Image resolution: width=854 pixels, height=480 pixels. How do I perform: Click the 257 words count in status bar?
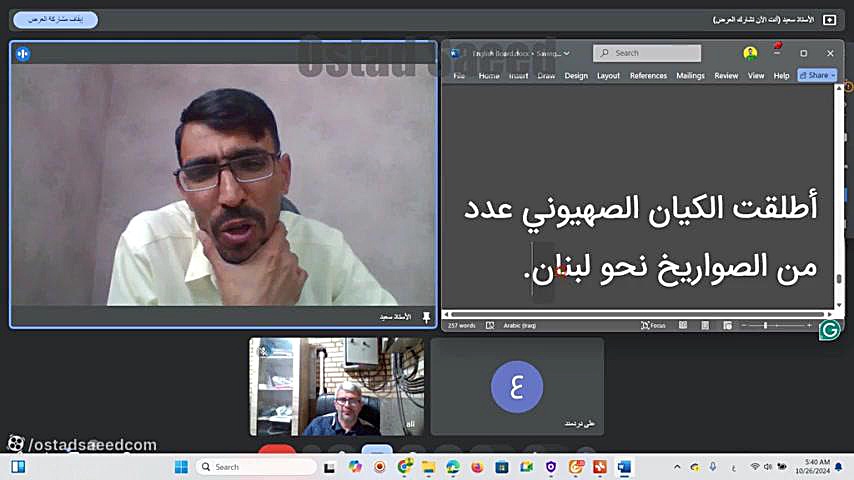(x=461, y=326)
